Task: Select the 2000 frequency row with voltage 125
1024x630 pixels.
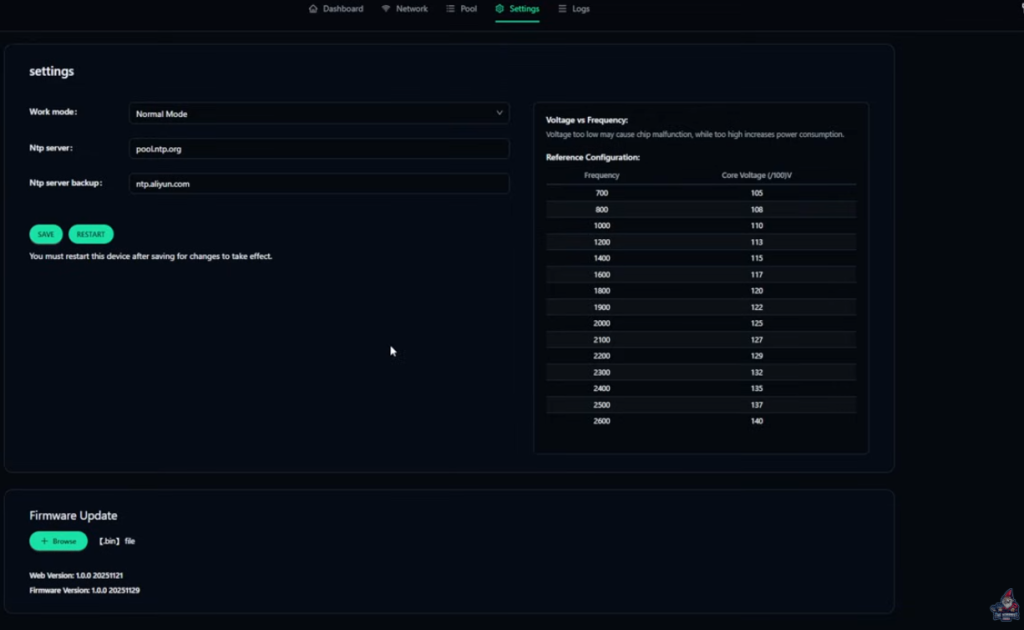Action: (x=700, y=324)
